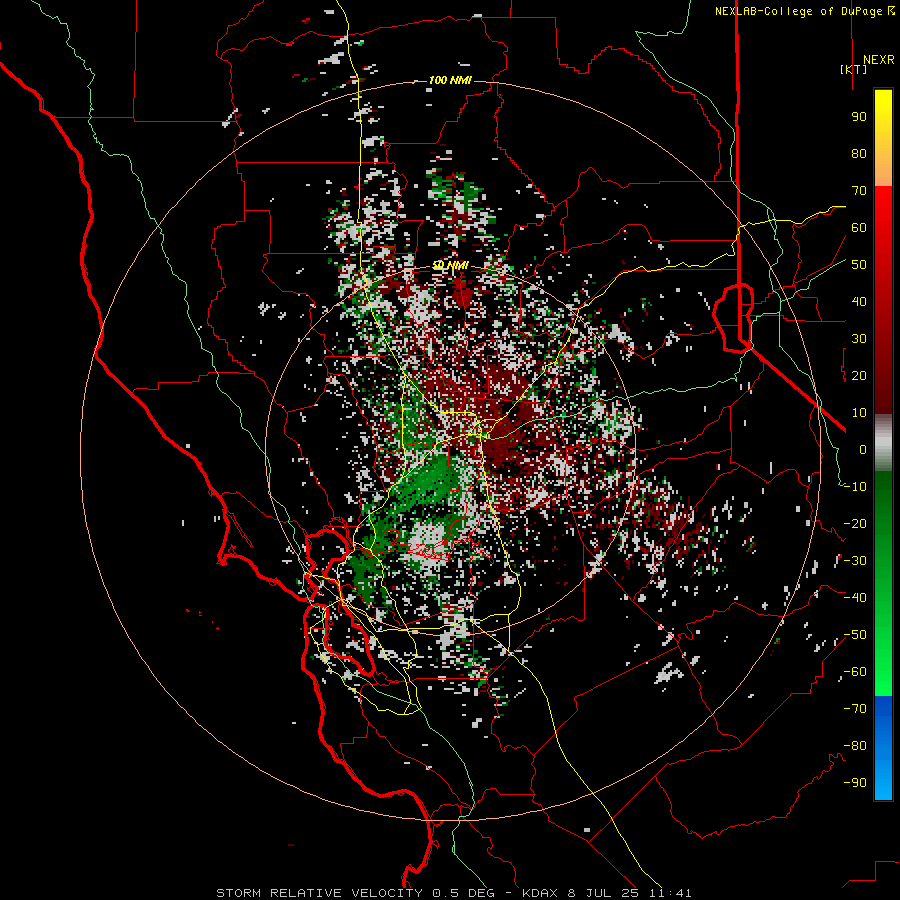This screenshot has height=900, width=900.
Task: Click the 11:41 timestamp in caption
Action: tap(670, 893)
